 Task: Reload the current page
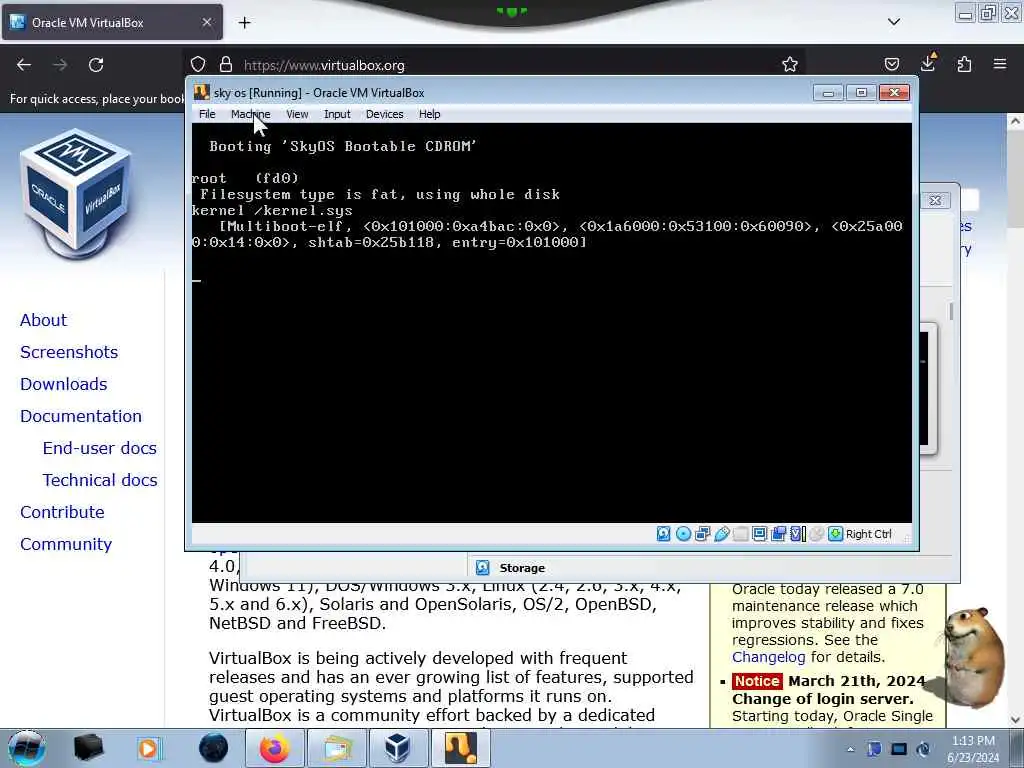(x=96, y=65)
